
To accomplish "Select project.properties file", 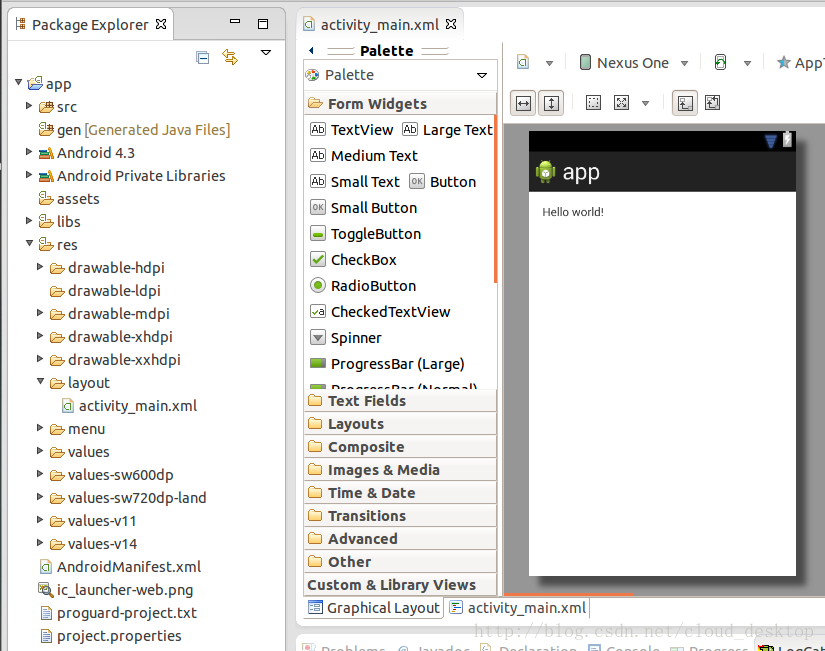I will point(111,636).
